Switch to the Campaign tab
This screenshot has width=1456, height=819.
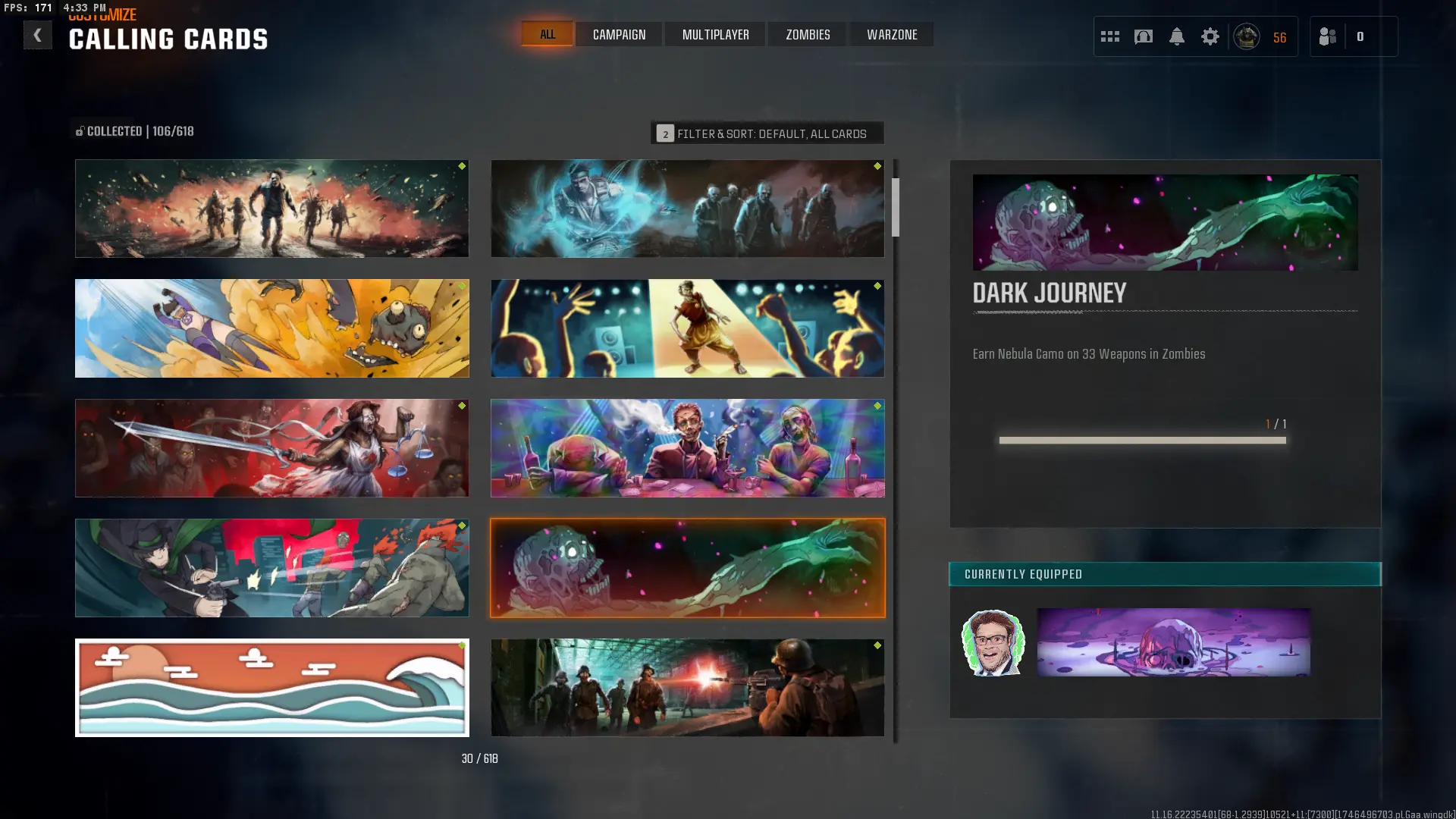[x=619, y=35]
